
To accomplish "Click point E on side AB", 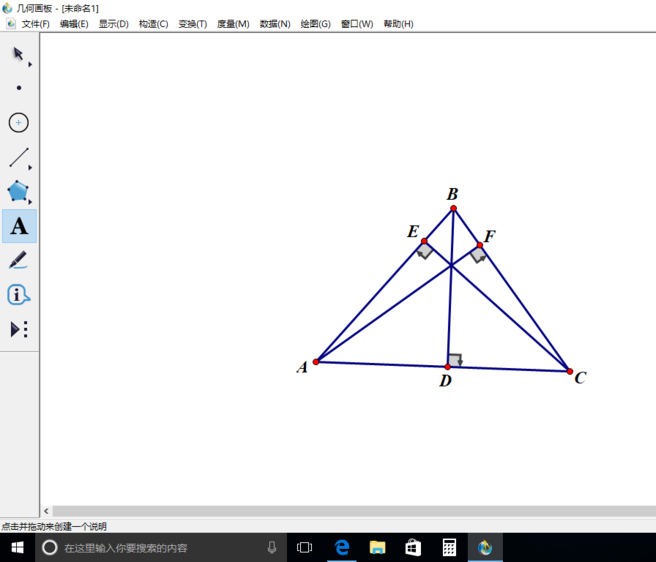I will coord(424,241).
